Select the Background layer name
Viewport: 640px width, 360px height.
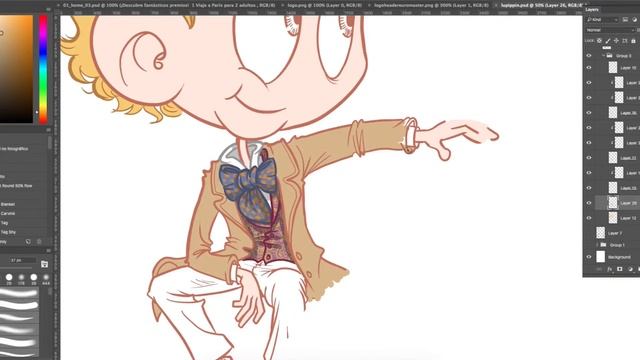[619, 257]
